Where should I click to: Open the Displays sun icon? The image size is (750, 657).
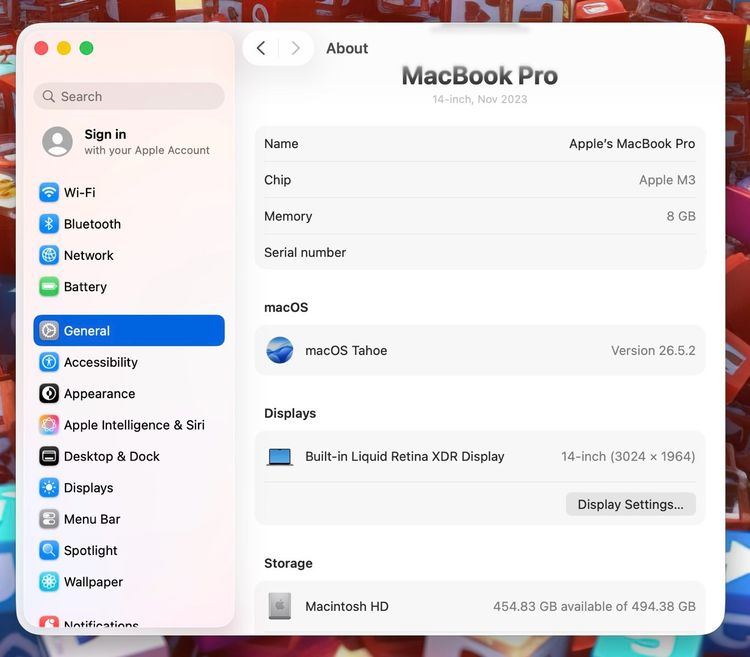(x=49, y=488)
